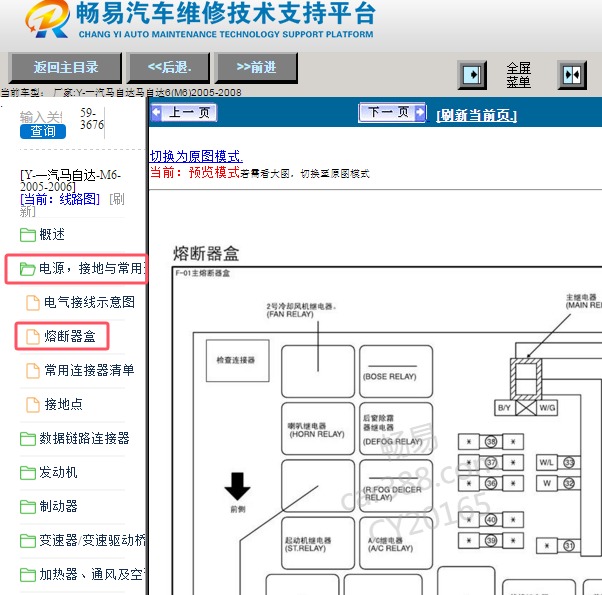
Task: Click the 返回主目录 button
Action: pos(65,68)
